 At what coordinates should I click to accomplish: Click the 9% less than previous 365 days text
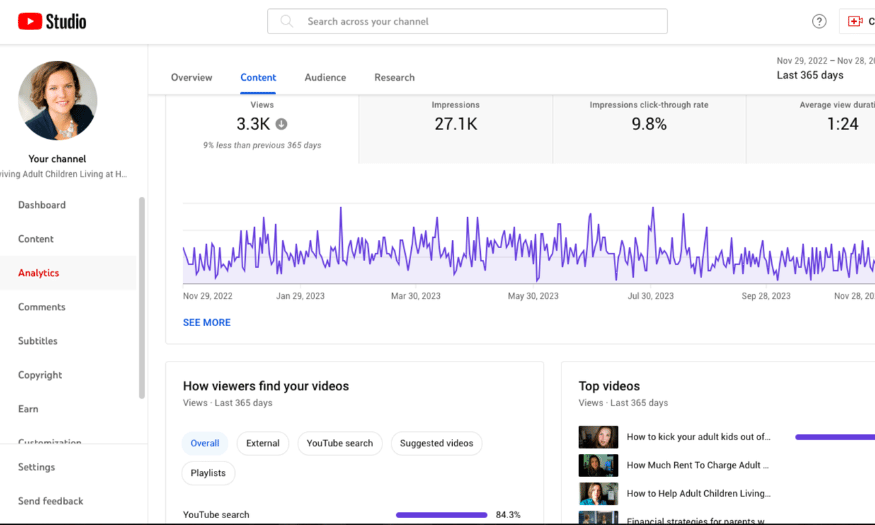[x=262, y=145]
